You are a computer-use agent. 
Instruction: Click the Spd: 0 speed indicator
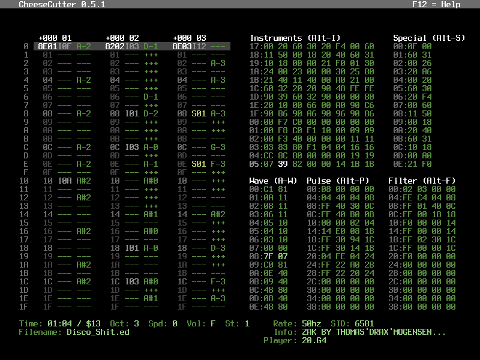[x=163, y=324]
